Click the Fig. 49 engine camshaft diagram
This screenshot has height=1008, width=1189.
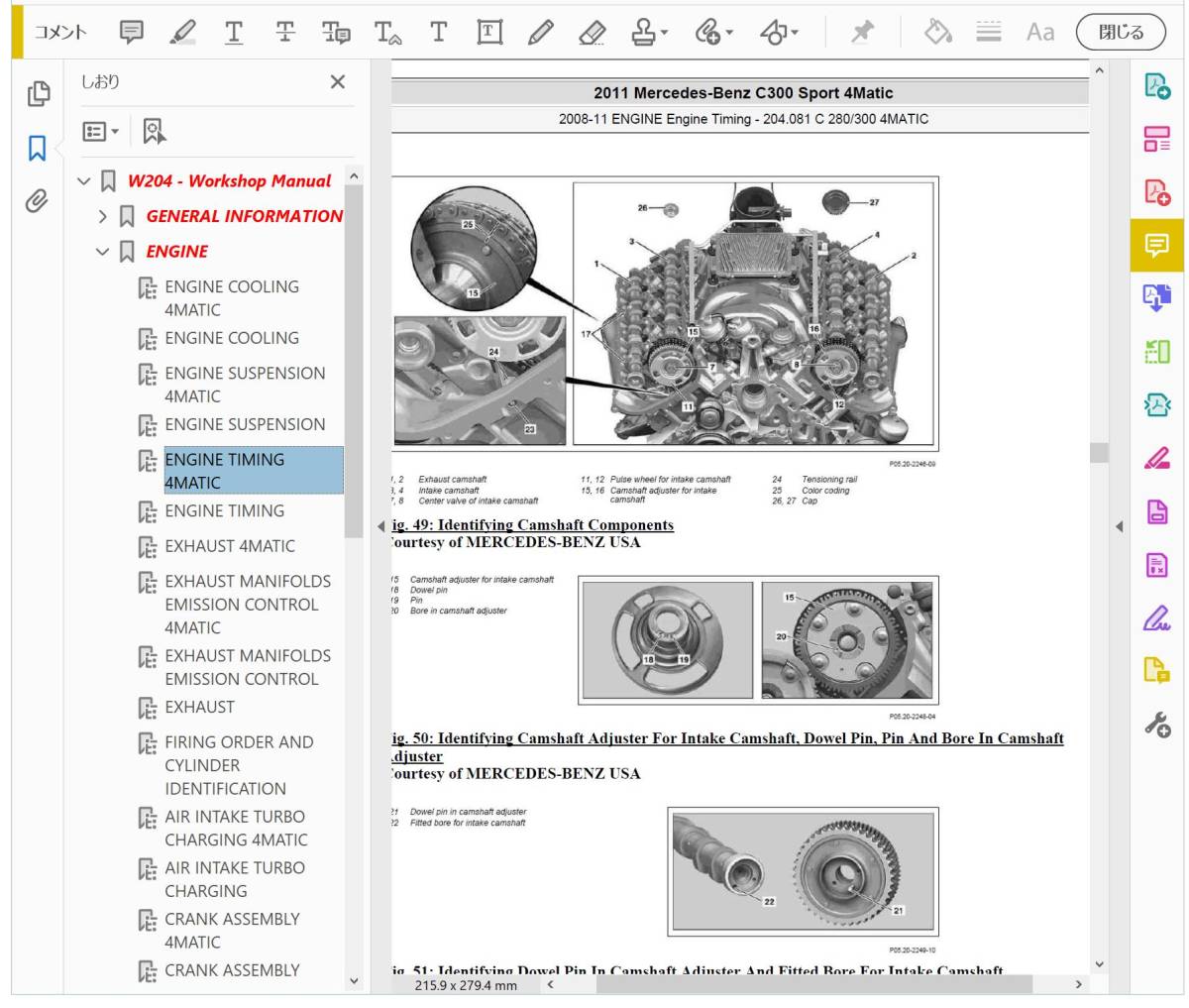click(x=665, y=312)
